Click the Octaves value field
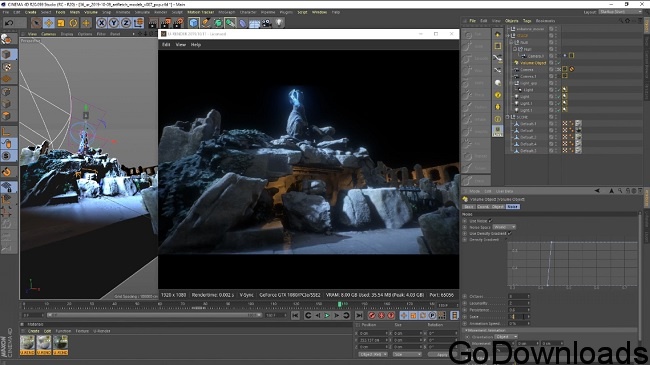Screen dimensions: 650x365 [x=519, y=296]
